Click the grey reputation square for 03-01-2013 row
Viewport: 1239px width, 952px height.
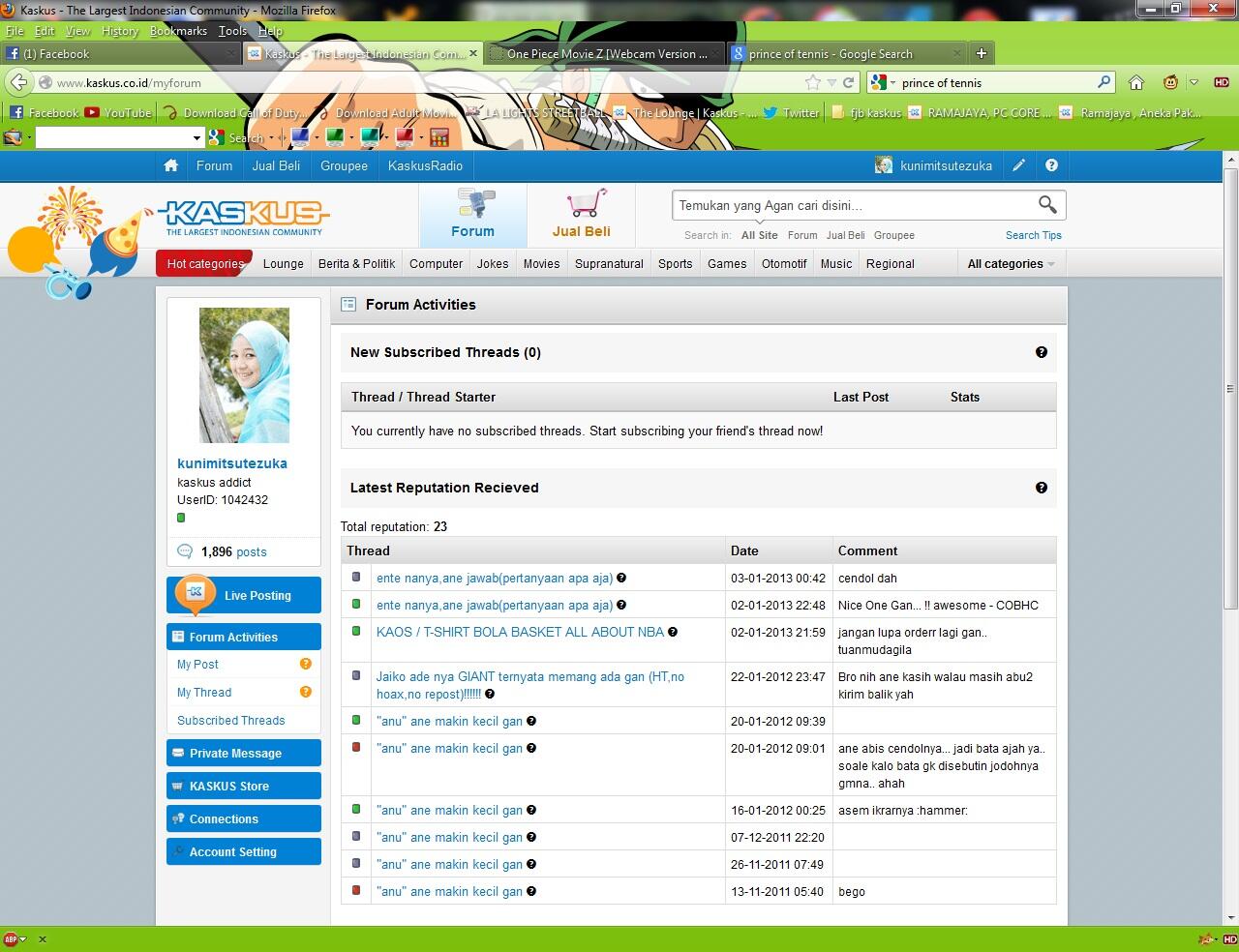pos(356,577)
